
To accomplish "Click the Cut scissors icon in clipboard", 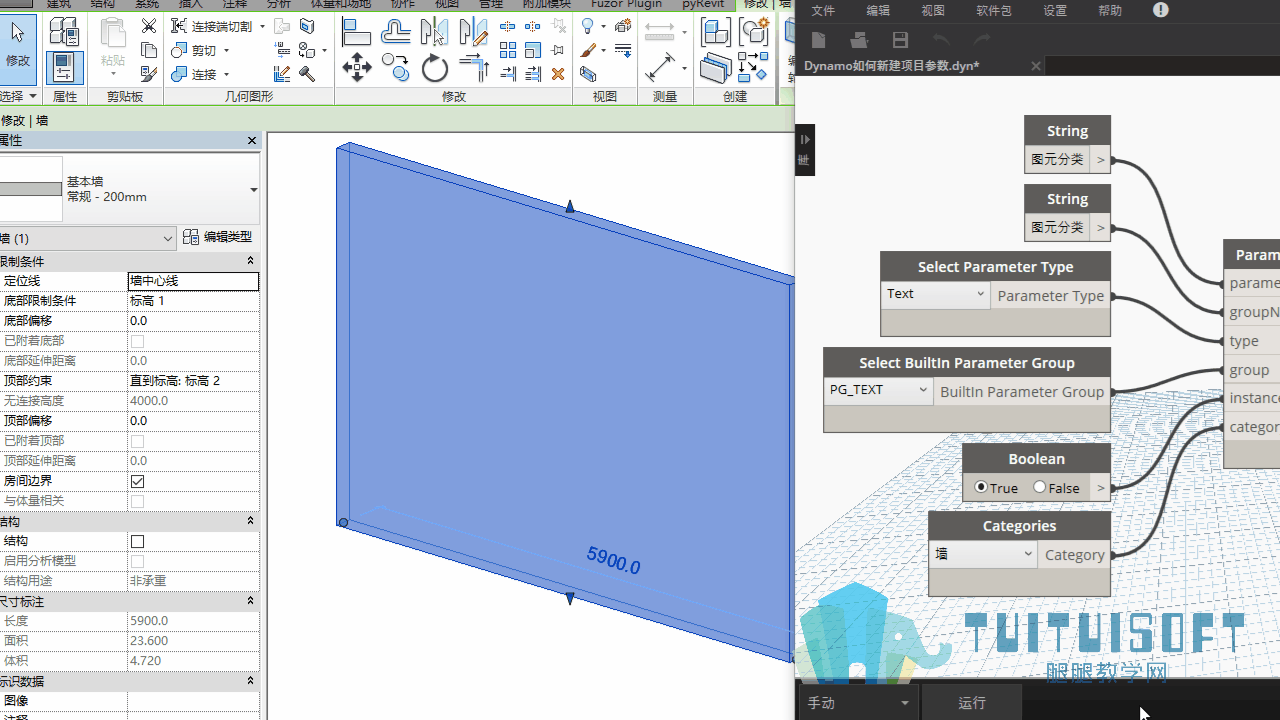I will pos(149,26).
